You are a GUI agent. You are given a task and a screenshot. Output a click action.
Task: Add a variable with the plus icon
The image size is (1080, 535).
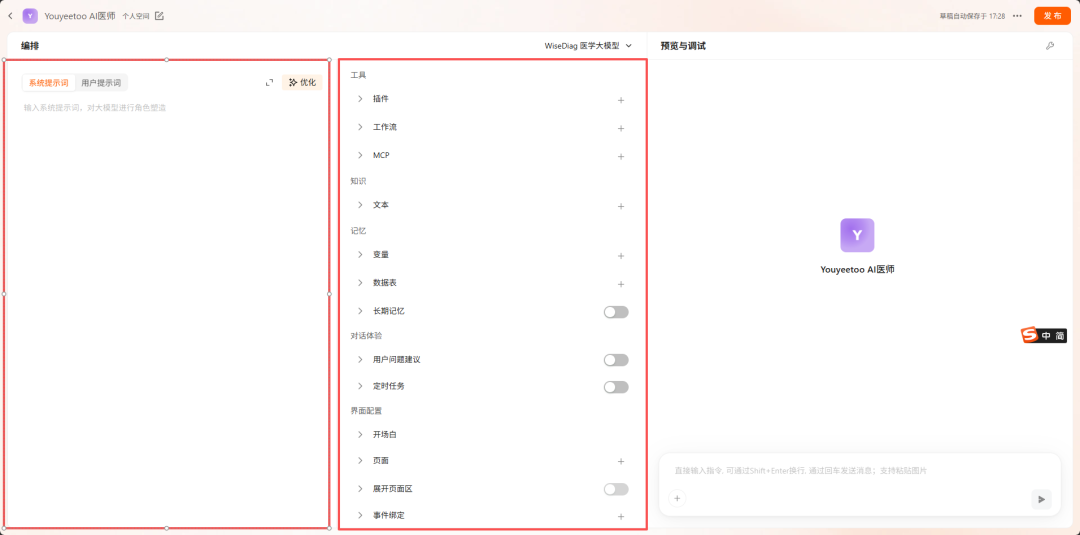621,255
